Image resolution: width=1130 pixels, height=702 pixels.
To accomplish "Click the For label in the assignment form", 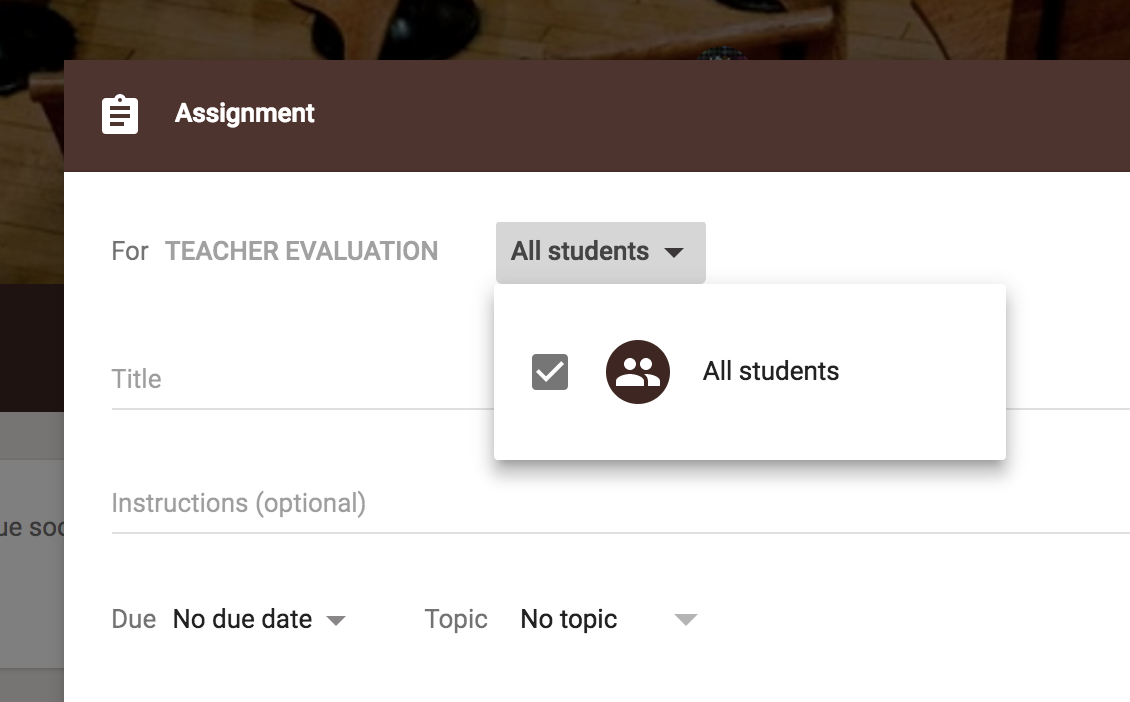I will [x=129, y=252].
